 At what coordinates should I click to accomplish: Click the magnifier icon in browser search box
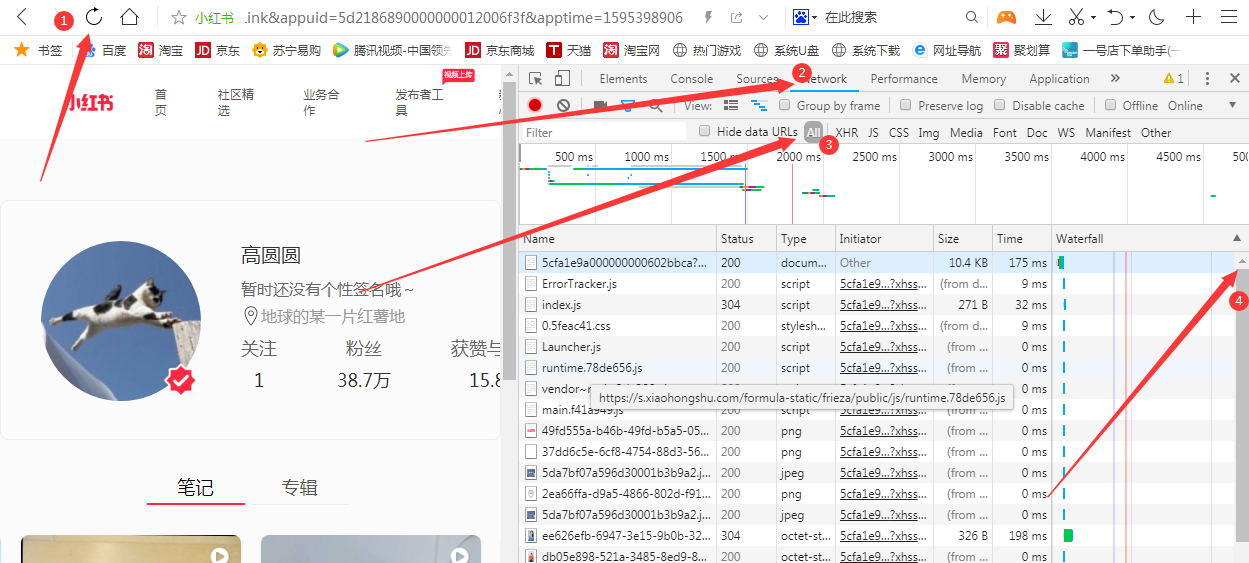coord(971,17)
